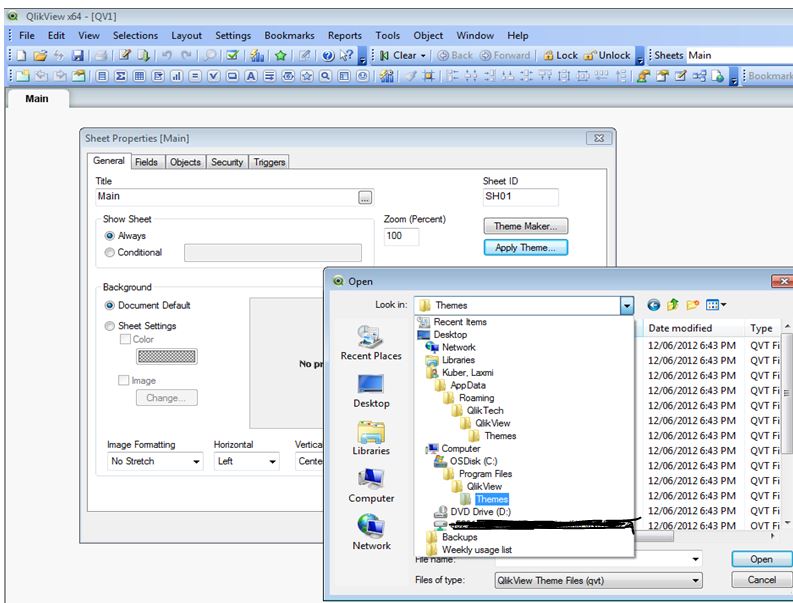Select the Conditional show sheet option

pyautogui.click(x=110, y=253)
